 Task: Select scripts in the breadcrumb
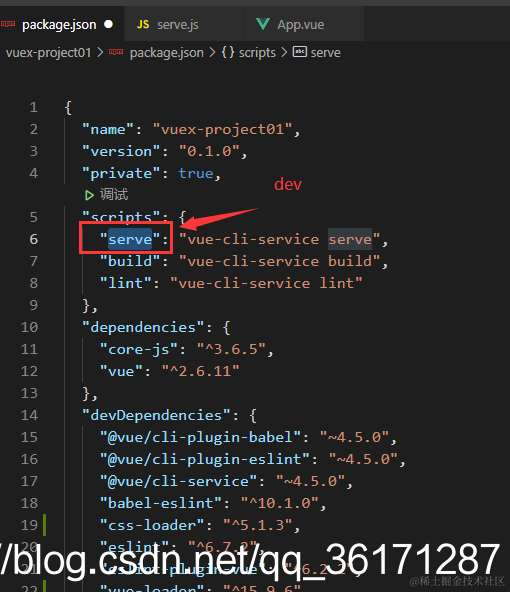[x=257, y=52]
